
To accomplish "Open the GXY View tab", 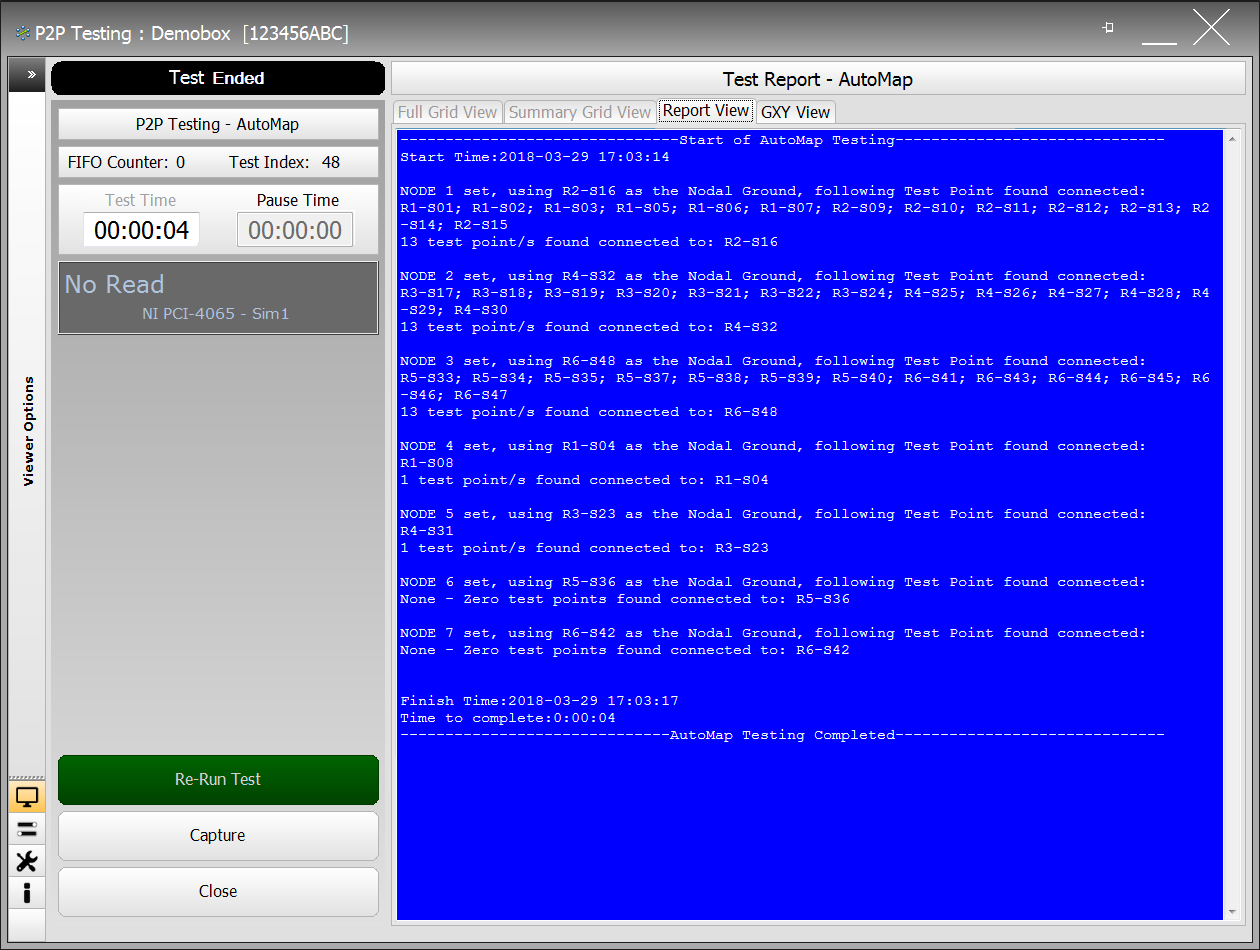I will 795,112.
